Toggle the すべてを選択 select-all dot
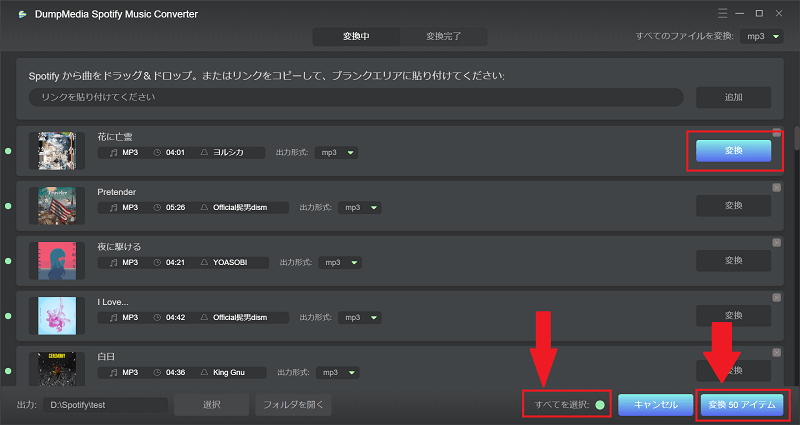This screenshot has width=800, height=425. 600,405
